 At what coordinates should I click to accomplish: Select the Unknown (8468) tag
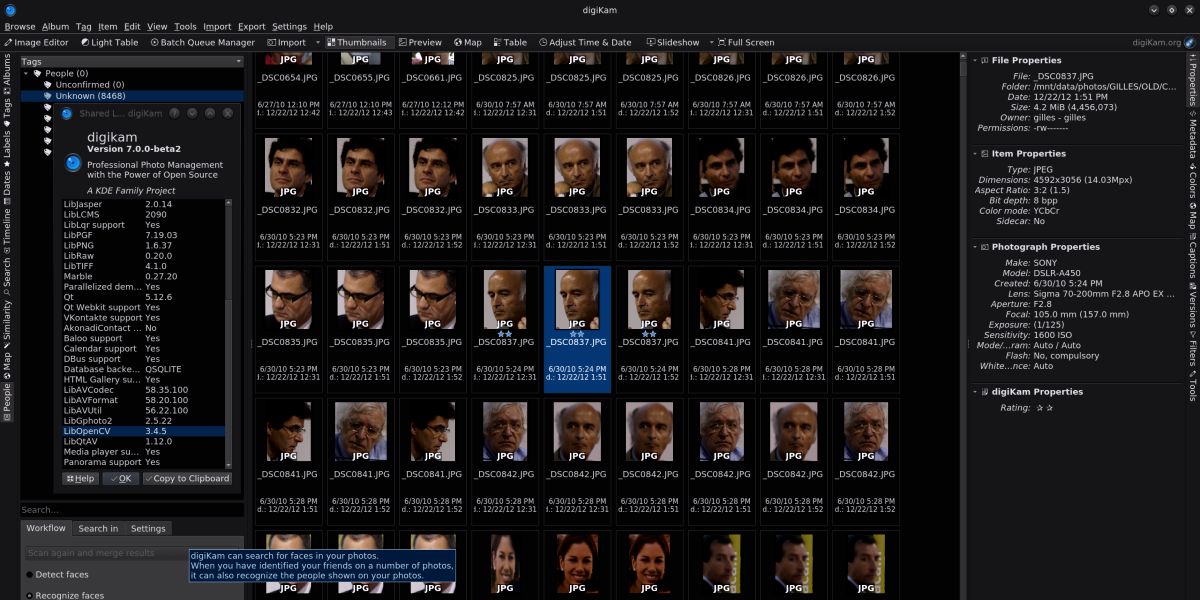click(x=90, y=96)
